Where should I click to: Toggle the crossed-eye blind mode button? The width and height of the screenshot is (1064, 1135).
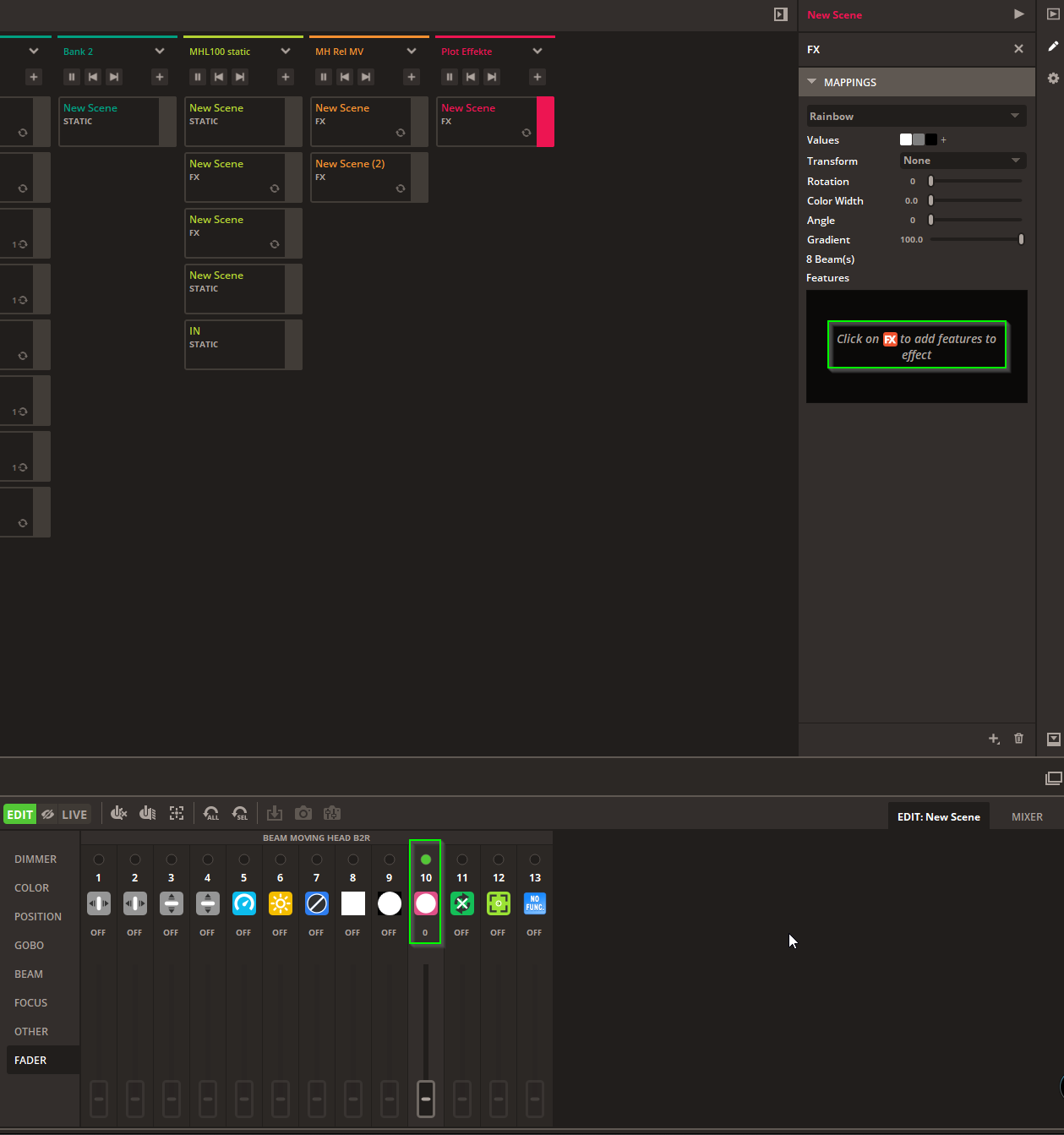(48, 815)
